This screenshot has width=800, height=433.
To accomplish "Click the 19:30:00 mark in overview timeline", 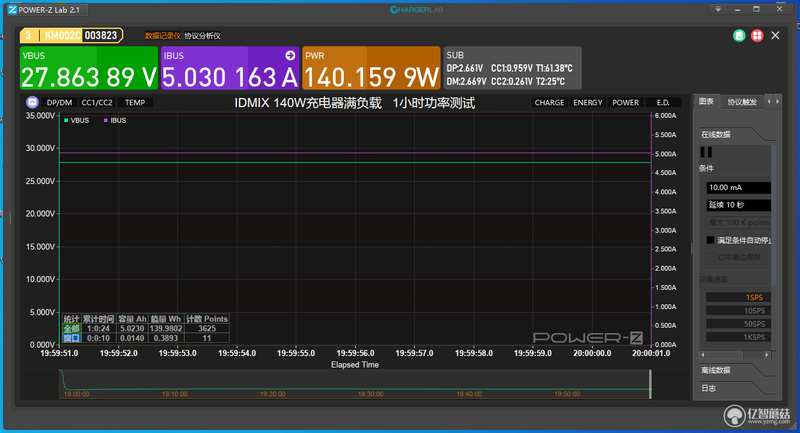I will point(370,394).
